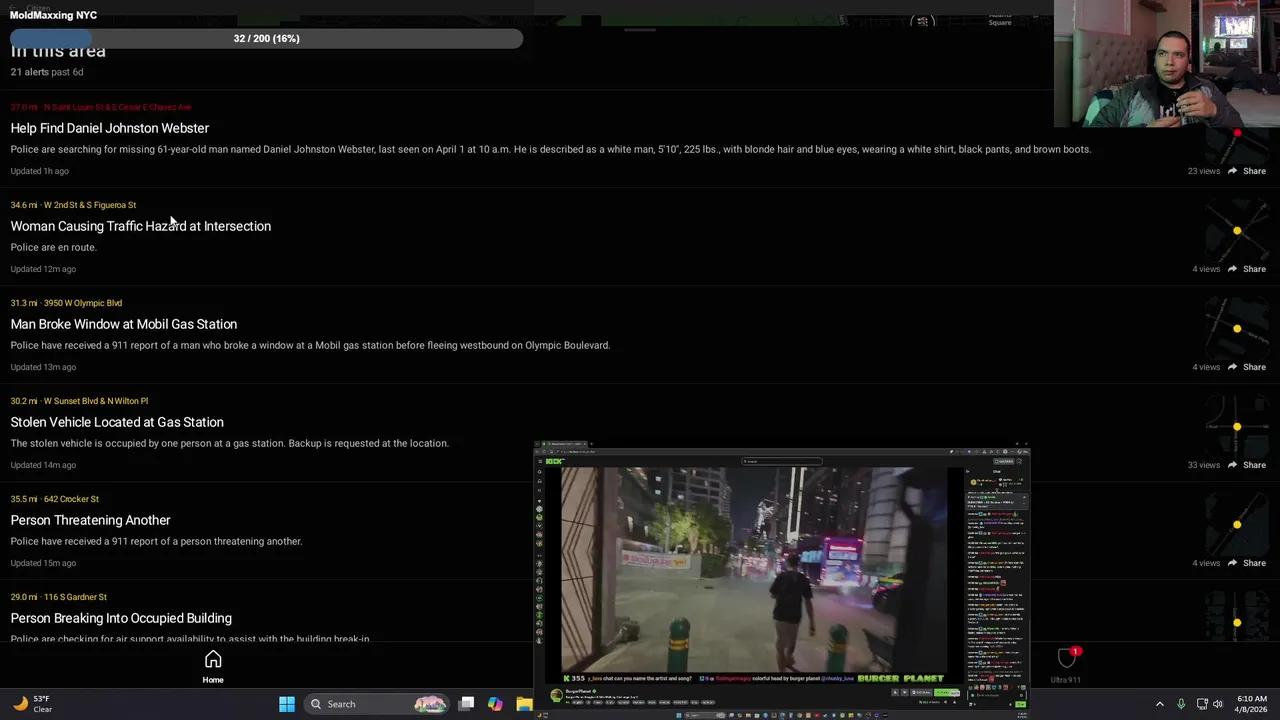Open Stolen Vehicle Located at Gas Station
The height and width of the screenshot is (720, 1280).
click(117, 422)
